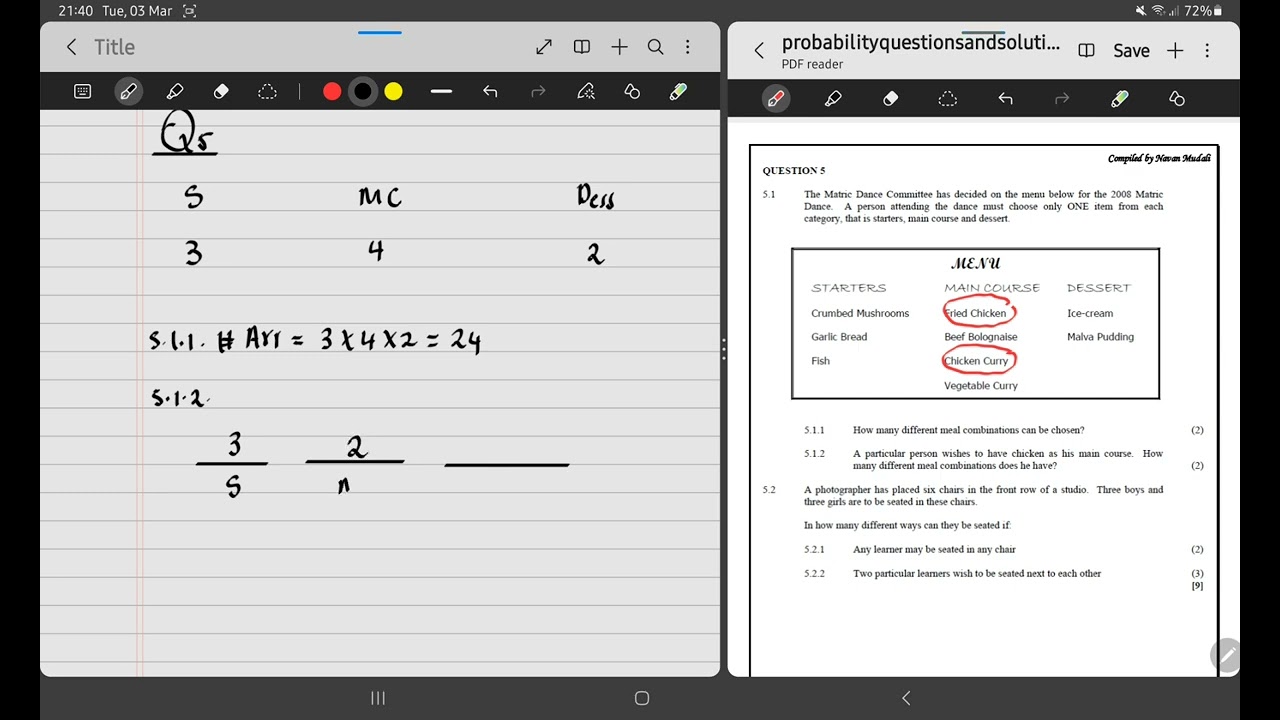Search within the note
This screenshot has height=720, width=1280.
coord(655,47)
